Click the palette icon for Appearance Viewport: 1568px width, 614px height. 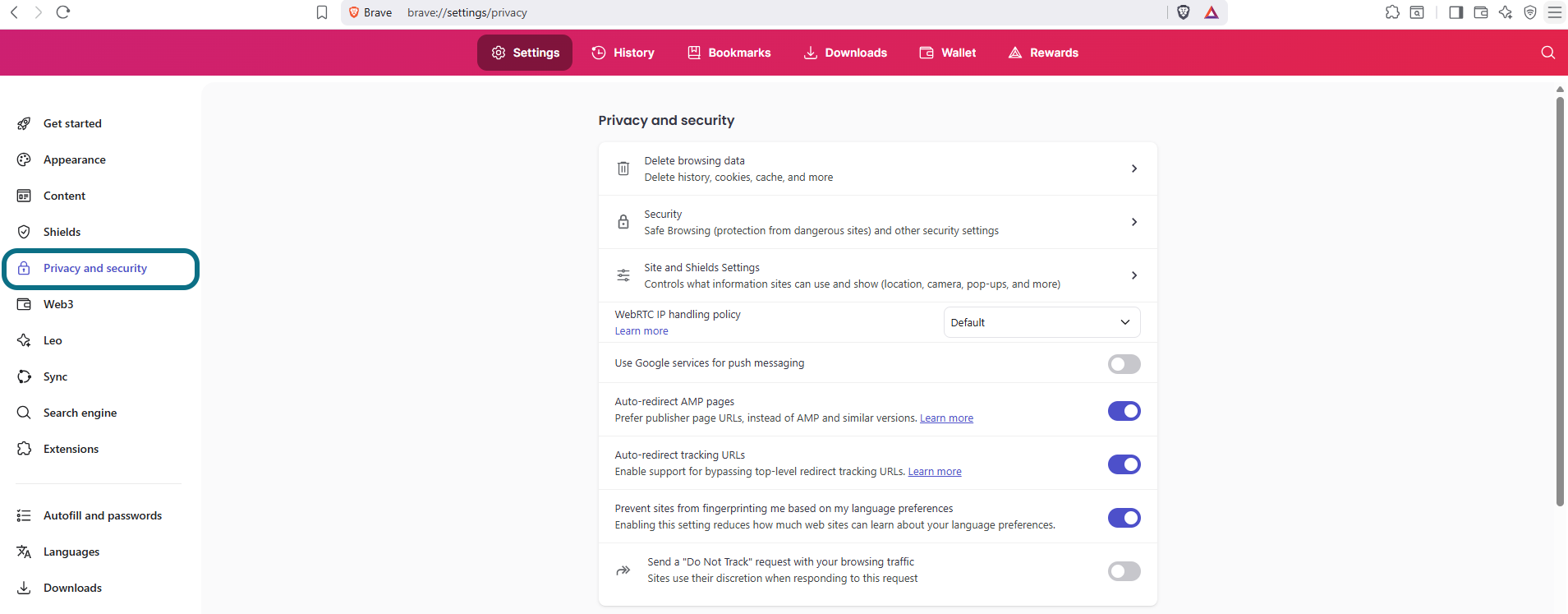coord(24,159)
